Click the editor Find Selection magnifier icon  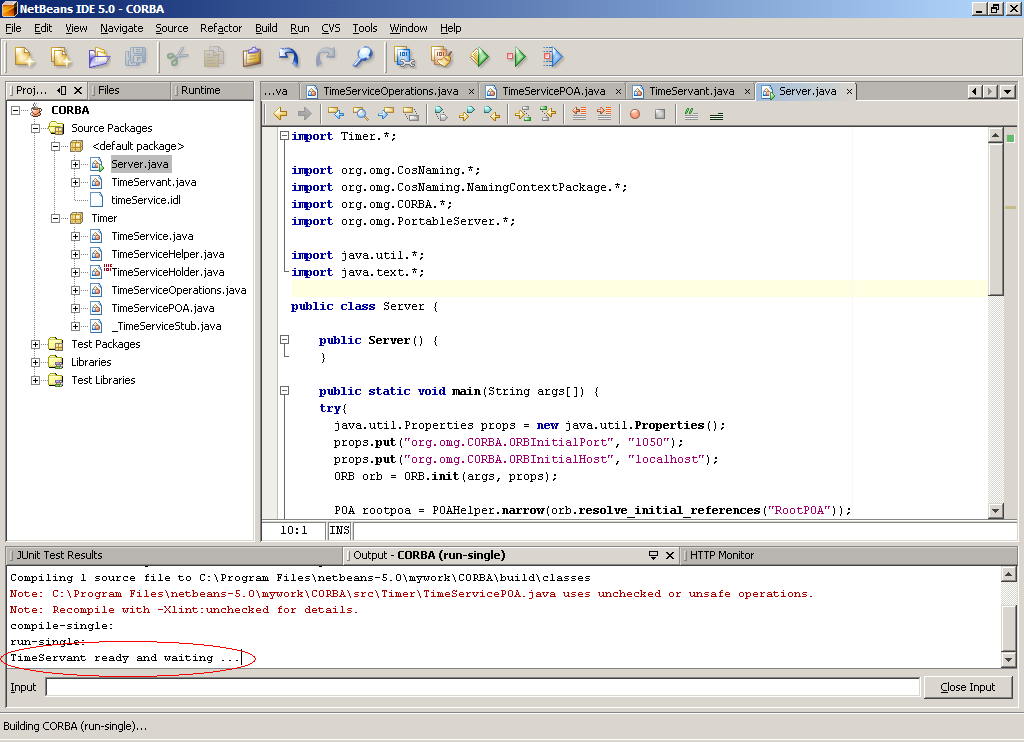tap(360, 114)
